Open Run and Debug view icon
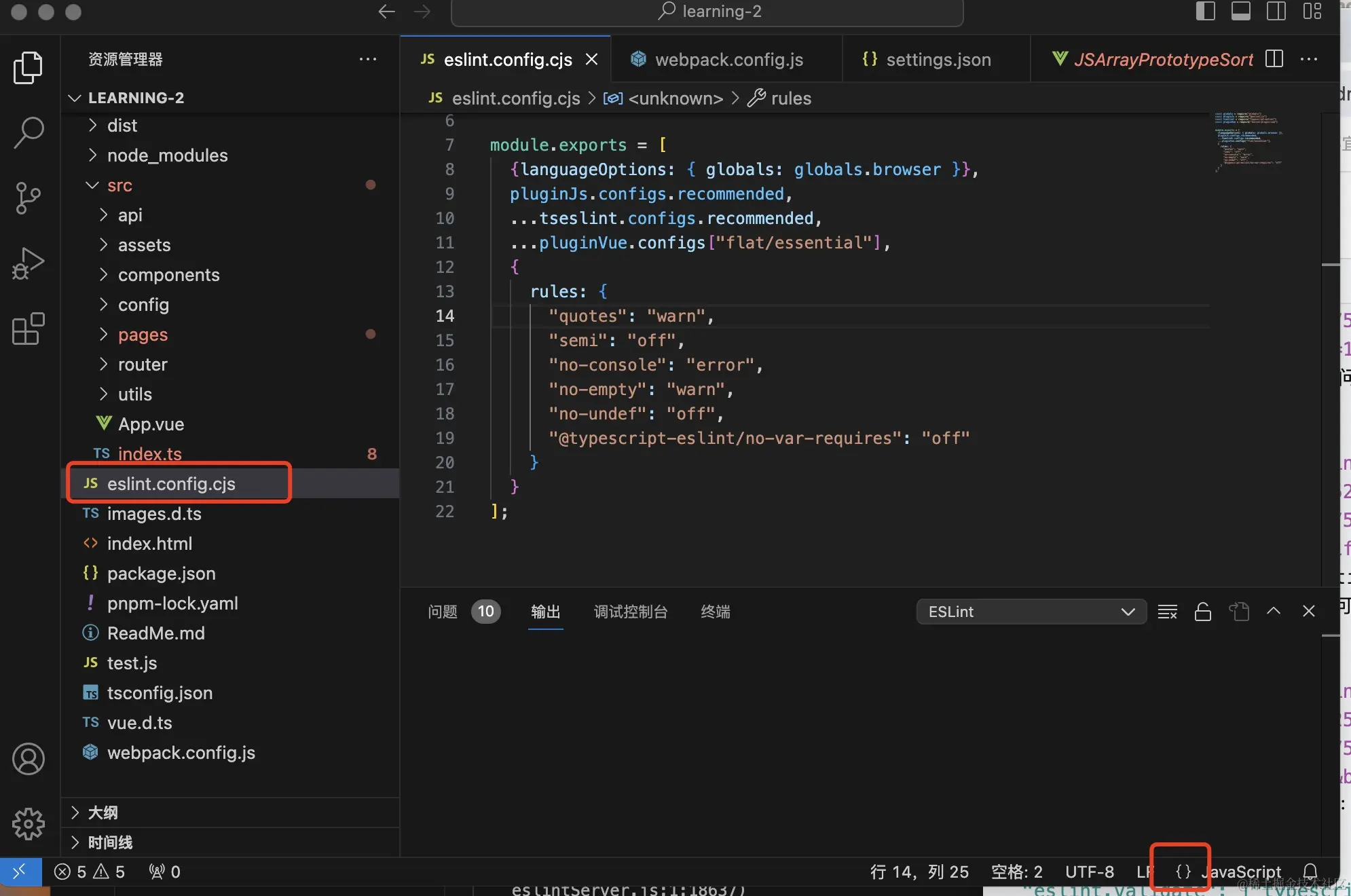 point(29,263)
